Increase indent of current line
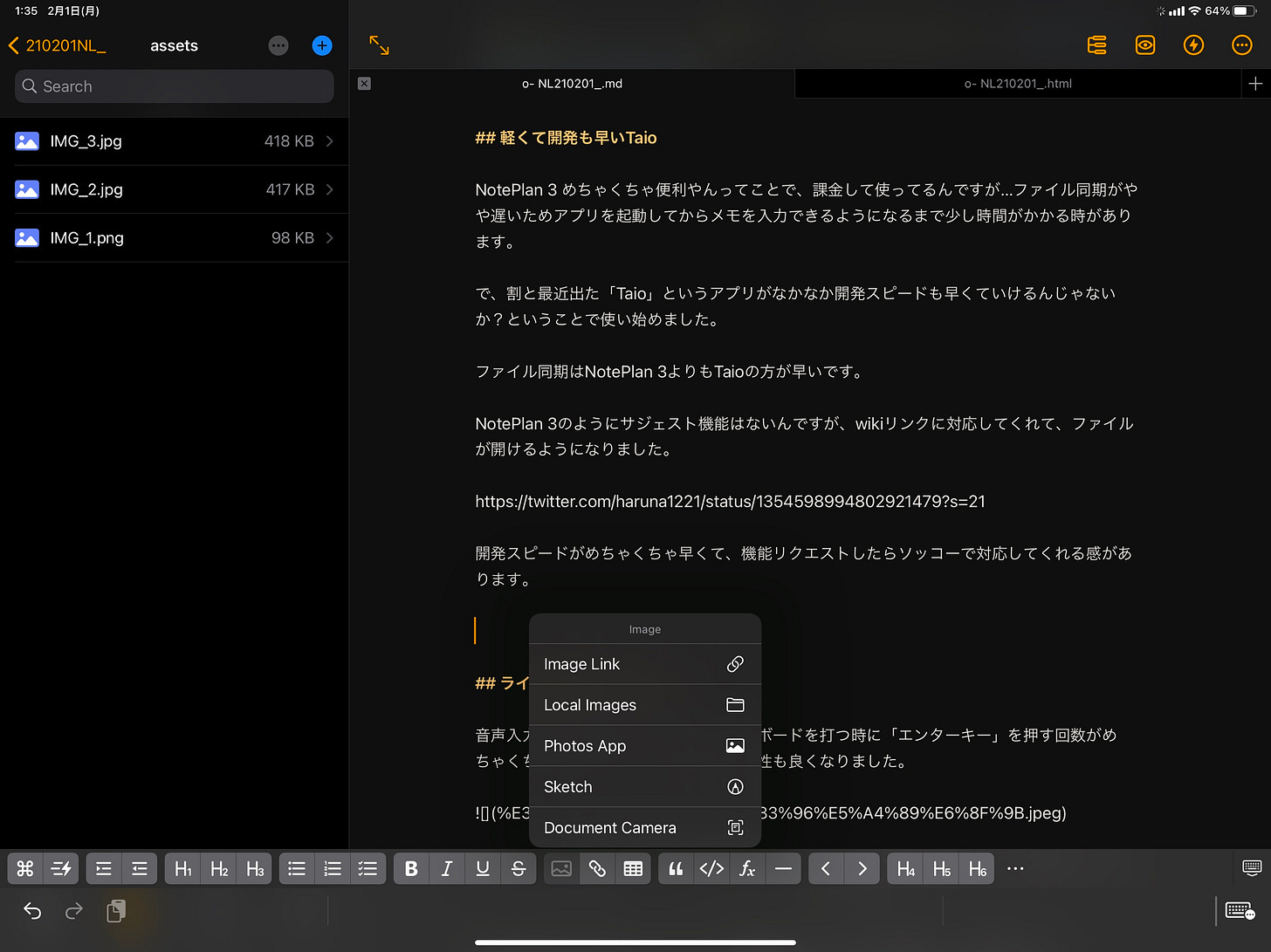The height and width of the screenshot is (952, 1271). tap(104, 868)
